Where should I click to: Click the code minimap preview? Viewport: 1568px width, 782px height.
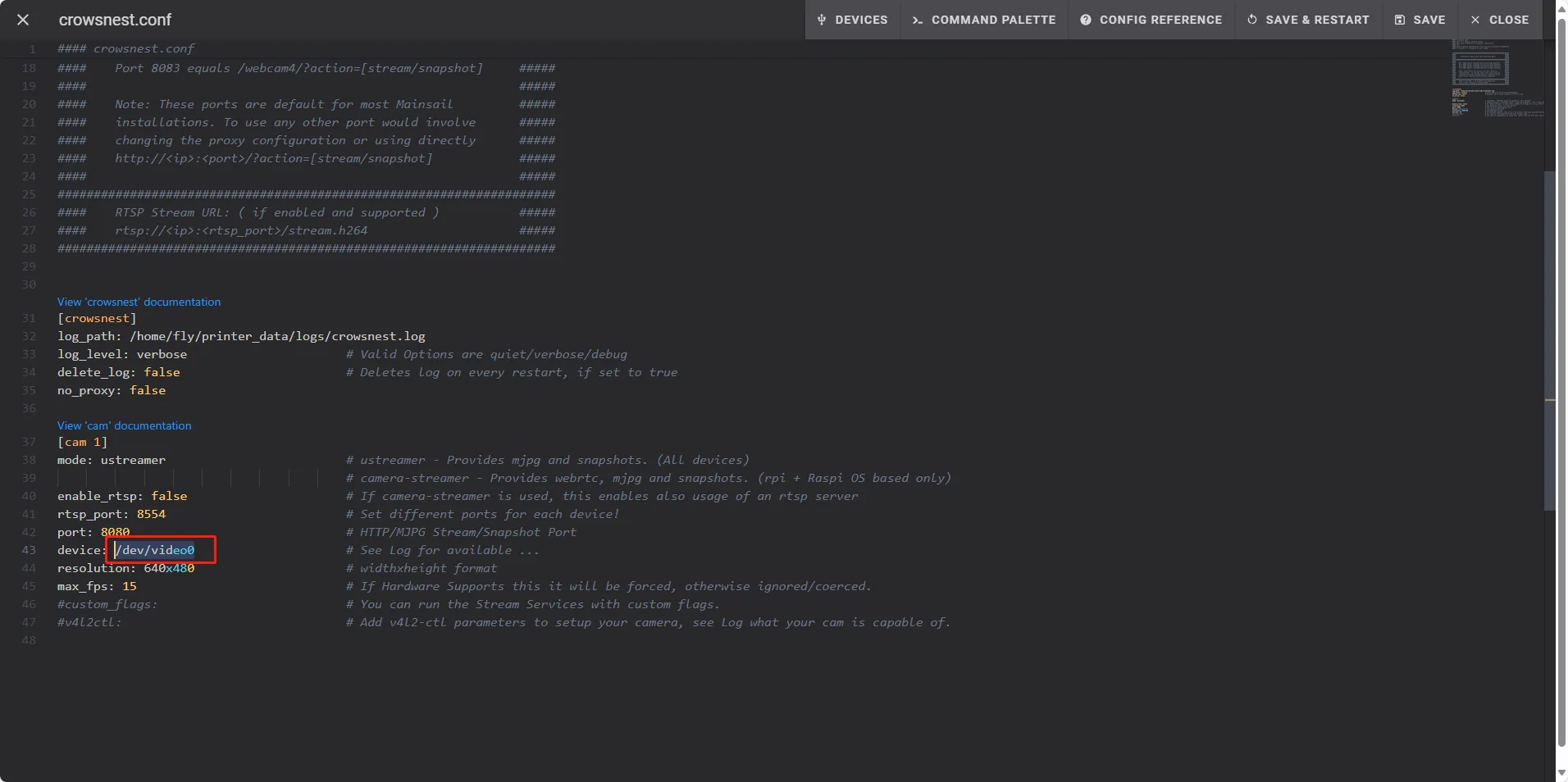coord(1497,78)
